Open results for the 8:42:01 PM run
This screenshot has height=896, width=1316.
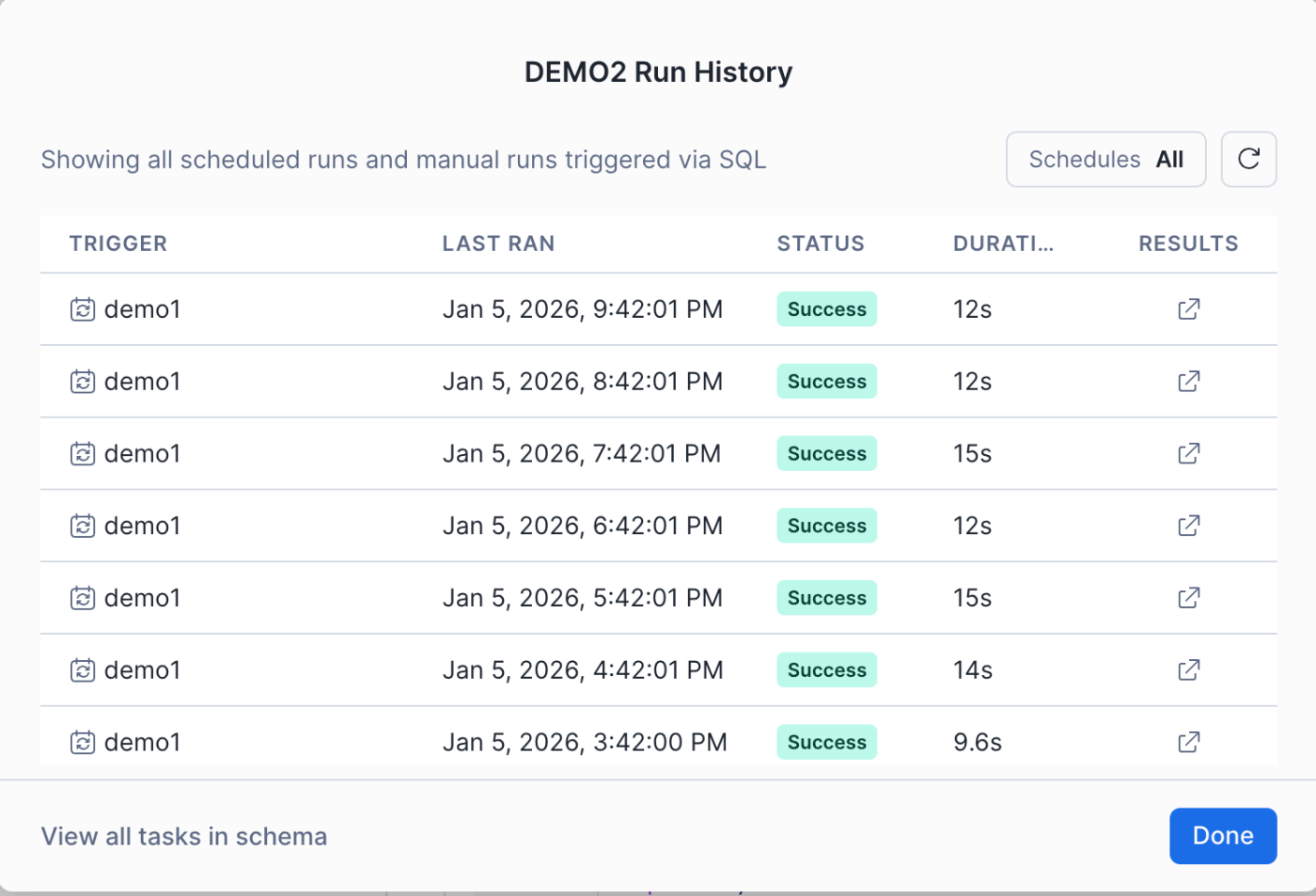[1188, 382]
